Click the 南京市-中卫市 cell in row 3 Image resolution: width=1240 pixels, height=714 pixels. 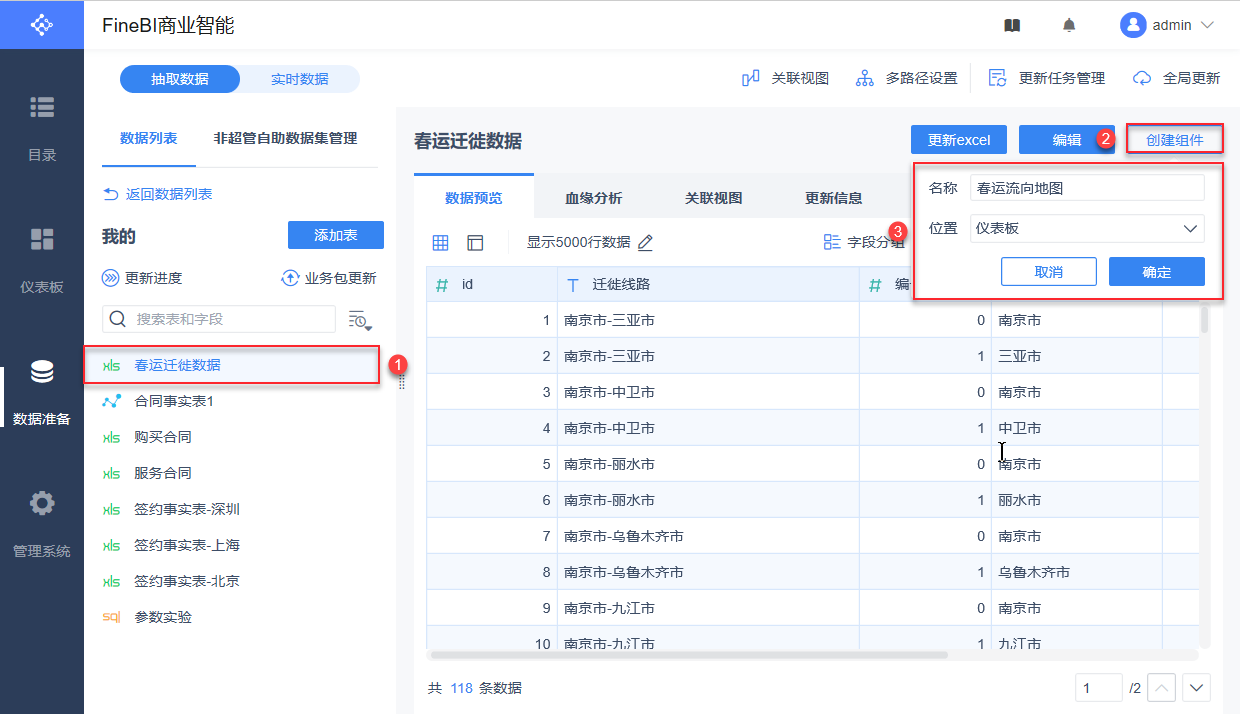pyautogui.click(x=709, y=392)
